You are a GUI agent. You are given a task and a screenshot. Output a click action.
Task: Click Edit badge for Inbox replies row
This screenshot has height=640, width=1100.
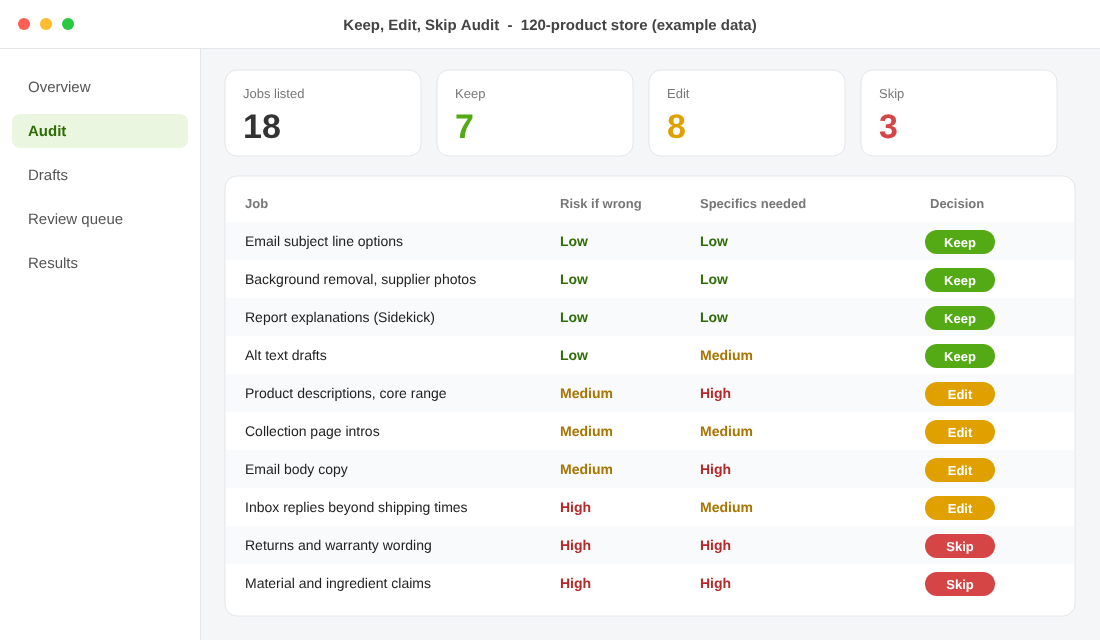960,508
